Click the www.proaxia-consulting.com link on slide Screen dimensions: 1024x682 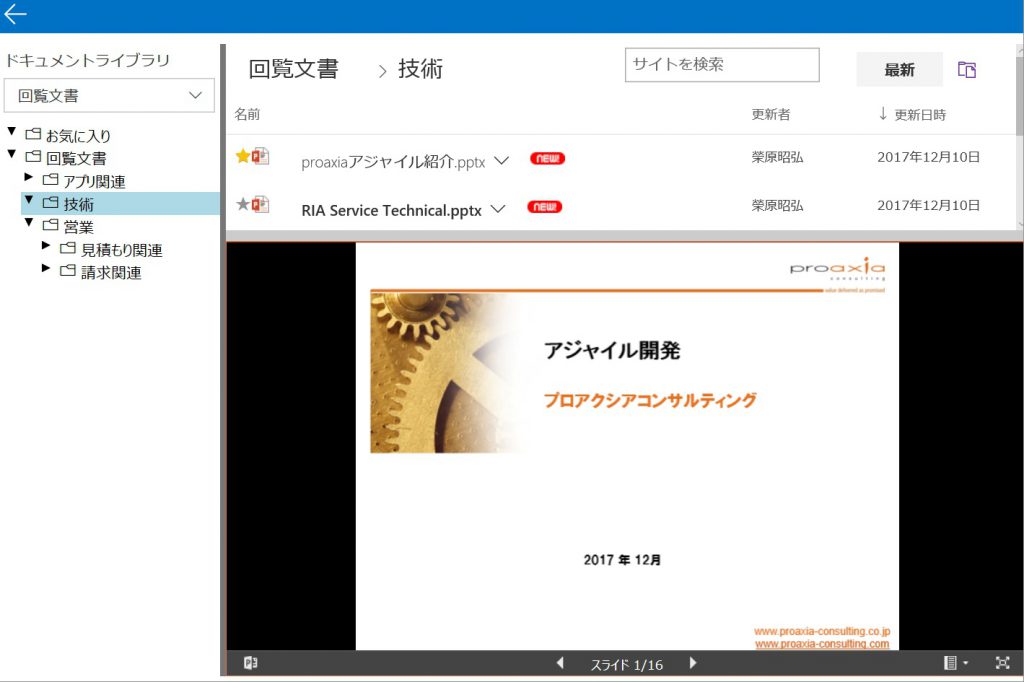click(x=822, y=643)
